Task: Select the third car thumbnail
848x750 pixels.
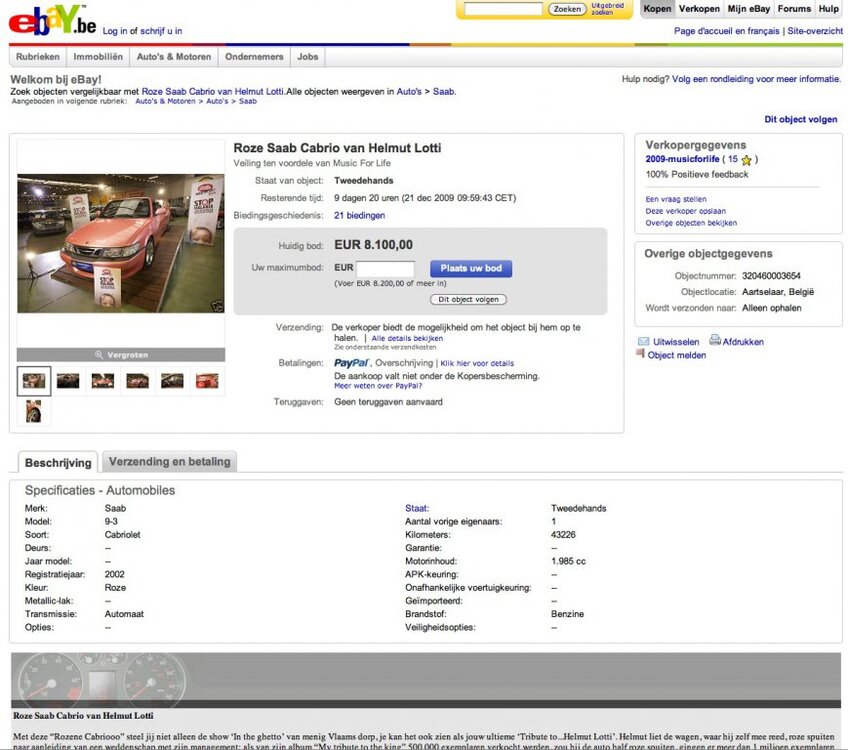Action: click(x=103, y=381)
